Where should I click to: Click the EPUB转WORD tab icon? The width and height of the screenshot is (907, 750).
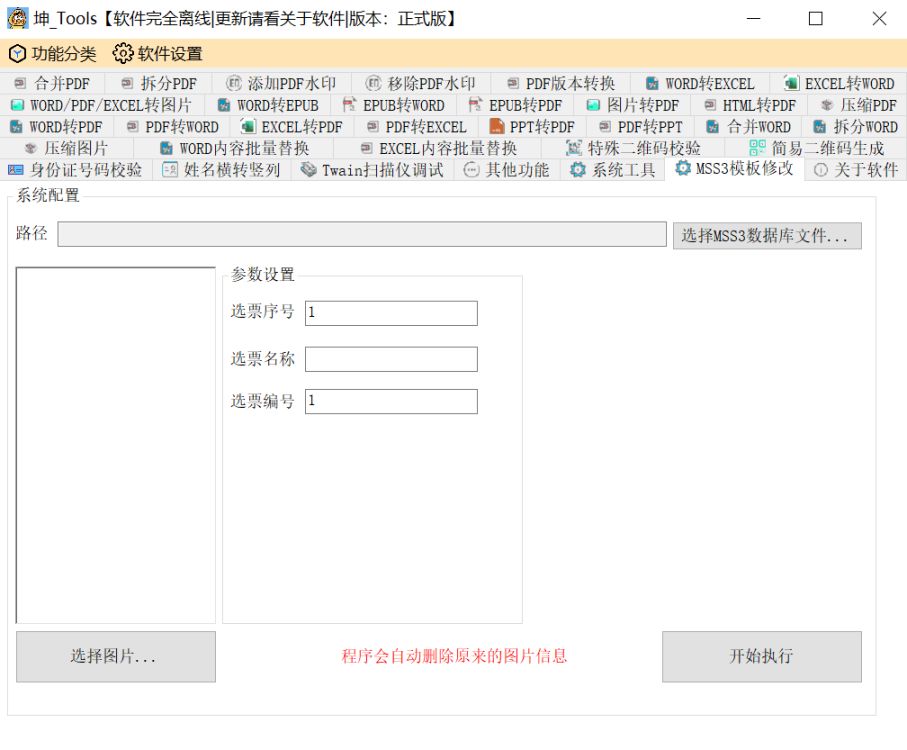(349, 105)
